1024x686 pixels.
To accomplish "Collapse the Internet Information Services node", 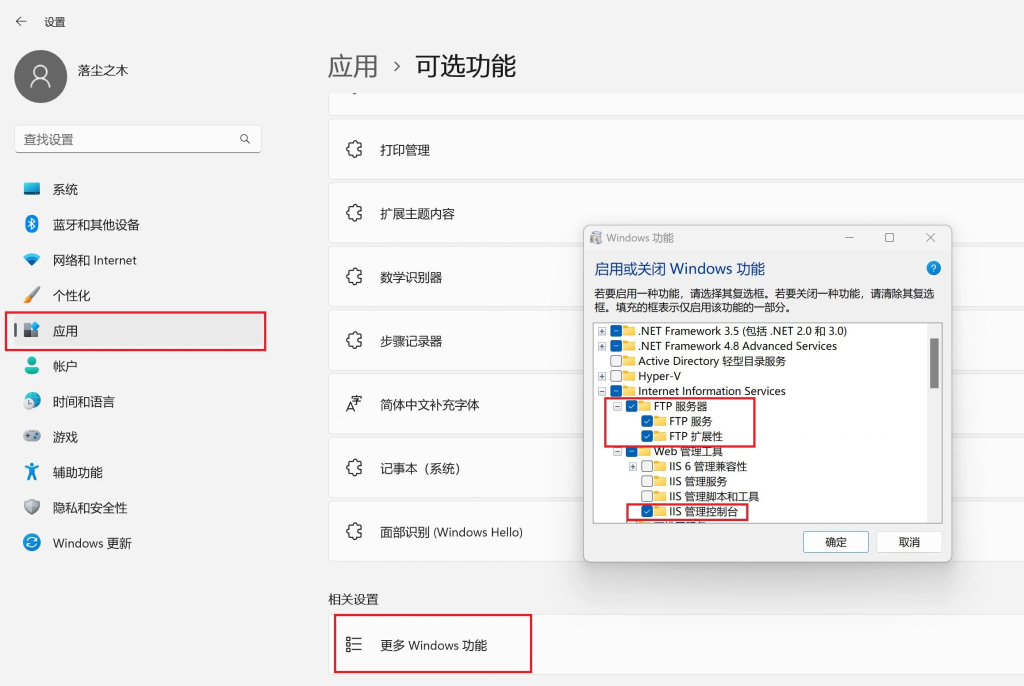I will (602, 391).
